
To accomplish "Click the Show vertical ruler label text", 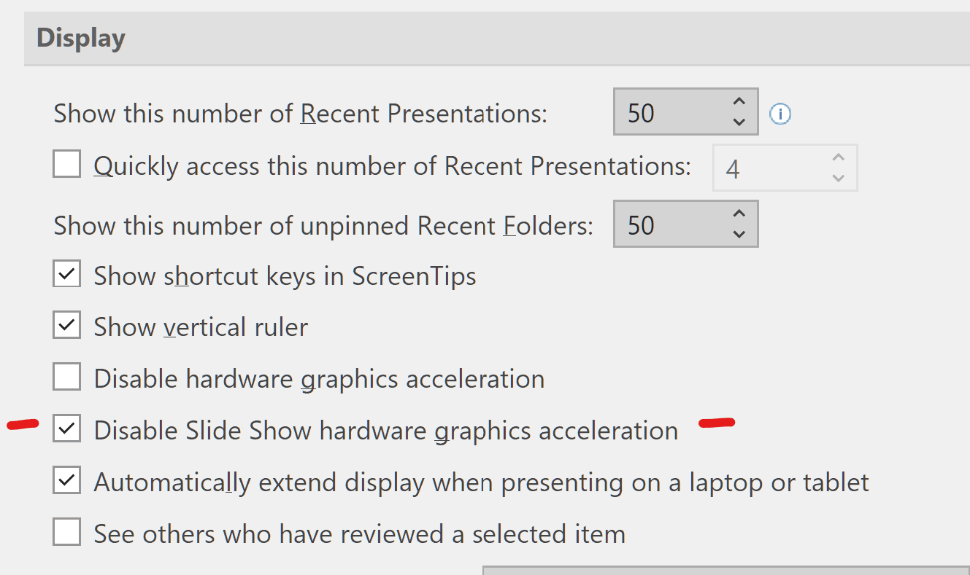I will pos(200,327).
